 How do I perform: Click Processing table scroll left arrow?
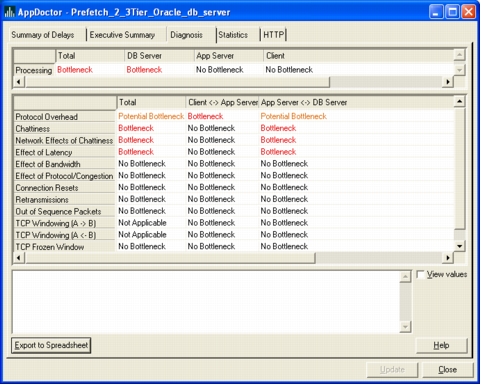(x=19, y=82)
